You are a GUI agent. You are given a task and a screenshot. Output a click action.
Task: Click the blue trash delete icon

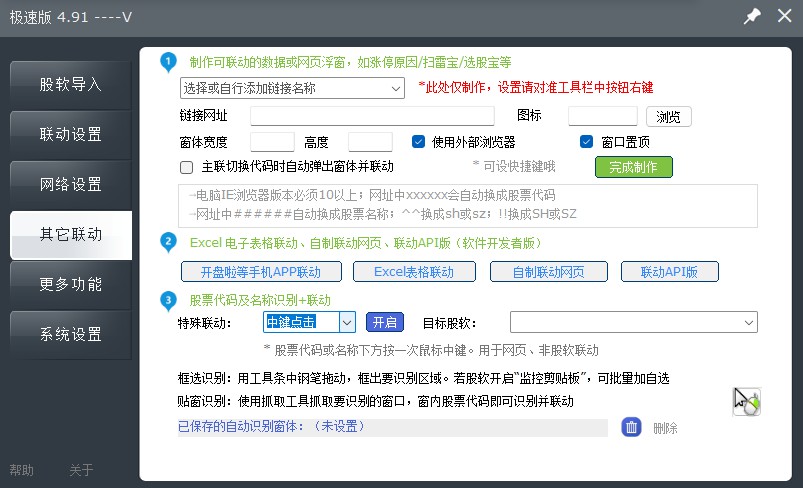(631, 427)
